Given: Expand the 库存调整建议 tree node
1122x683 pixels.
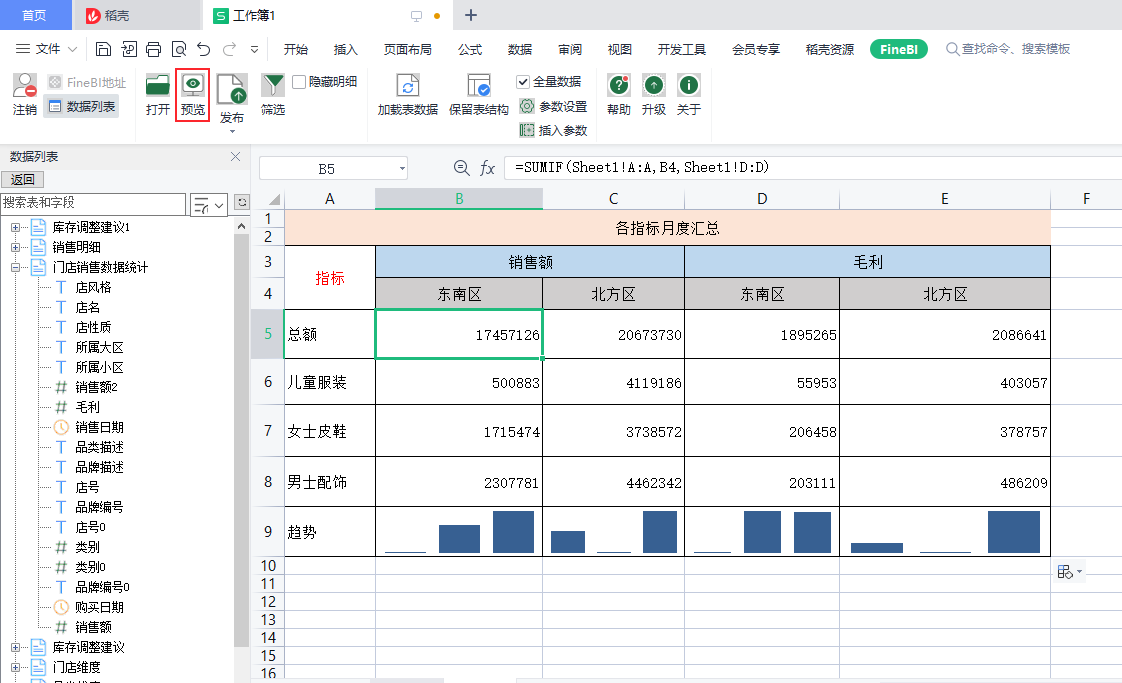Looking at the screenshot, I should tap(15, 647).
